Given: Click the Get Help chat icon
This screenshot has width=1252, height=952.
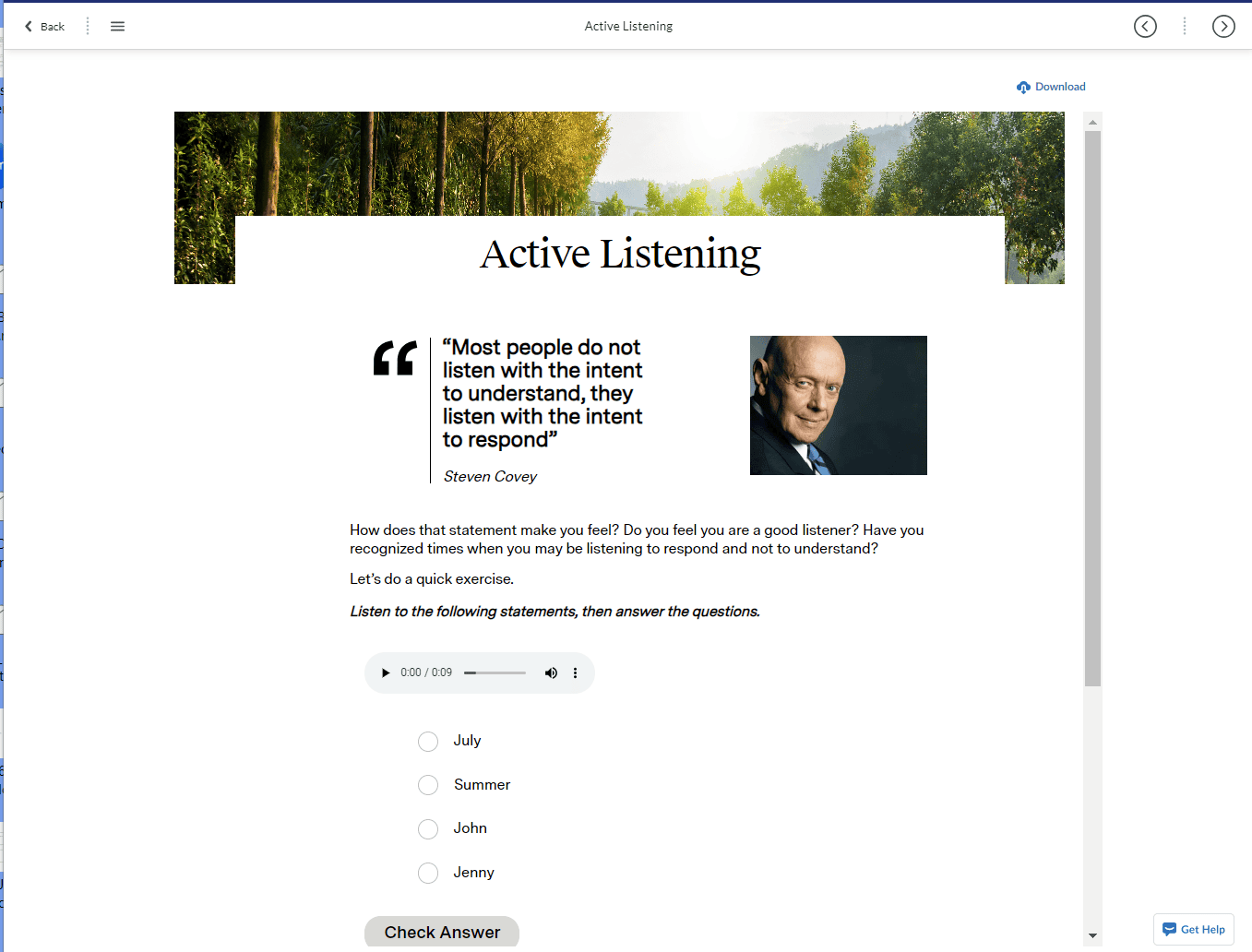Looking at the screenshot, I should (1169, 929).
